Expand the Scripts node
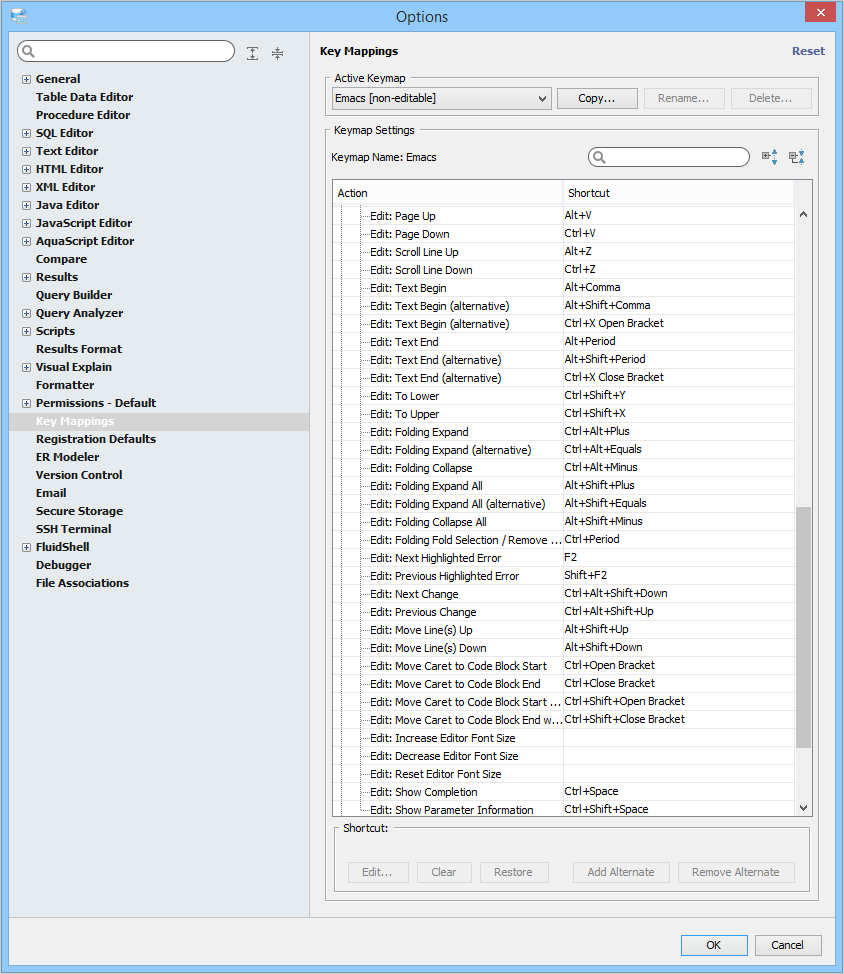The image size is (844, 974). coord(26,332)
